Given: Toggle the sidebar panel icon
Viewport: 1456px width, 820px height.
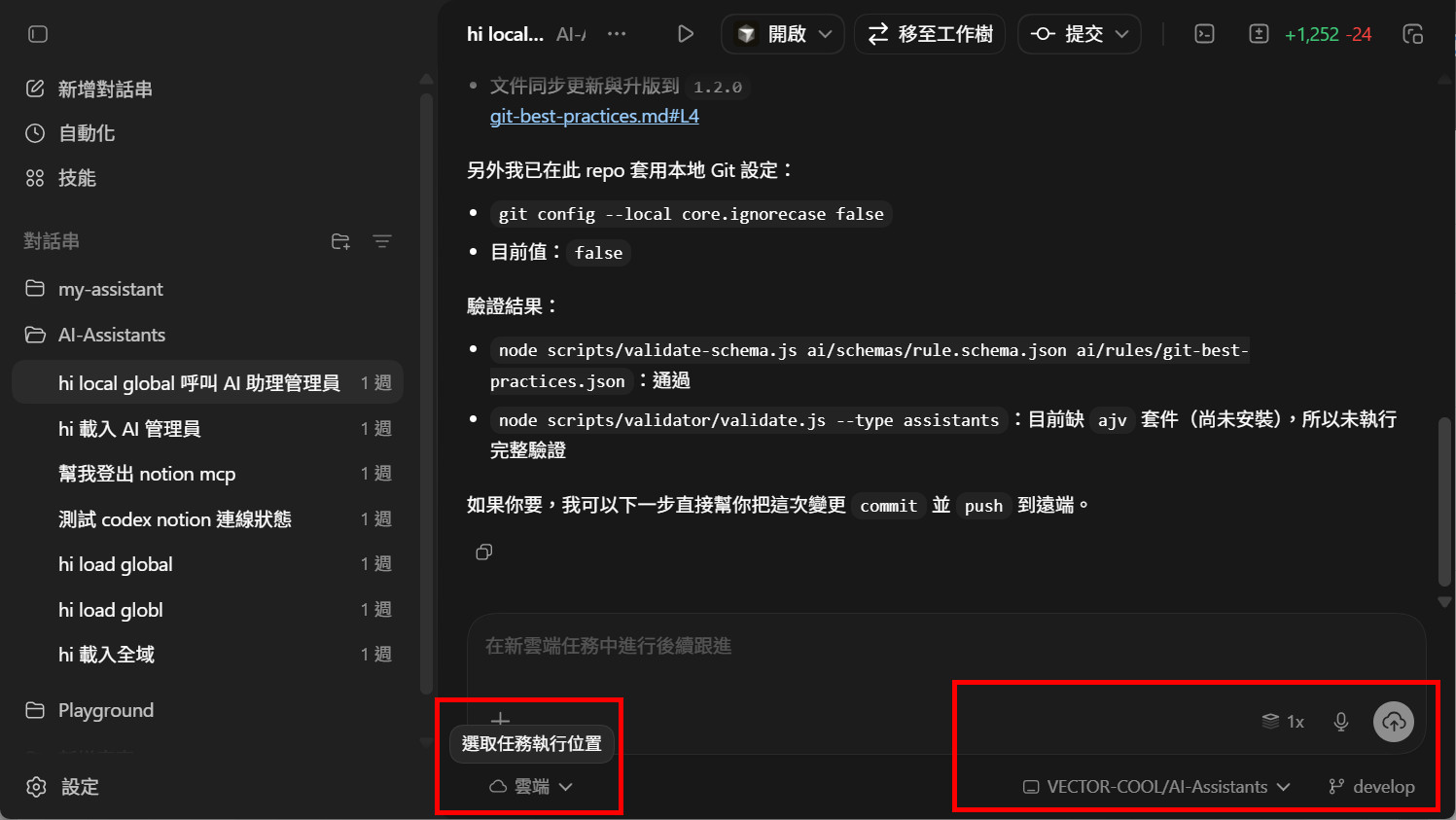Looking at the screenshot, I should (38, 34).
